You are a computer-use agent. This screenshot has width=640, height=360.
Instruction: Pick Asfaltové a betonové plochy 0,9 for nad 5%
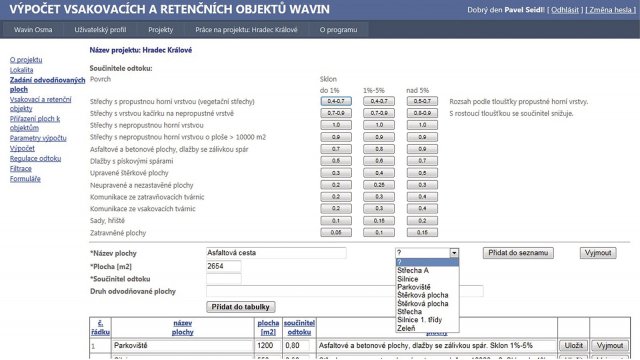tap(422, 149)
